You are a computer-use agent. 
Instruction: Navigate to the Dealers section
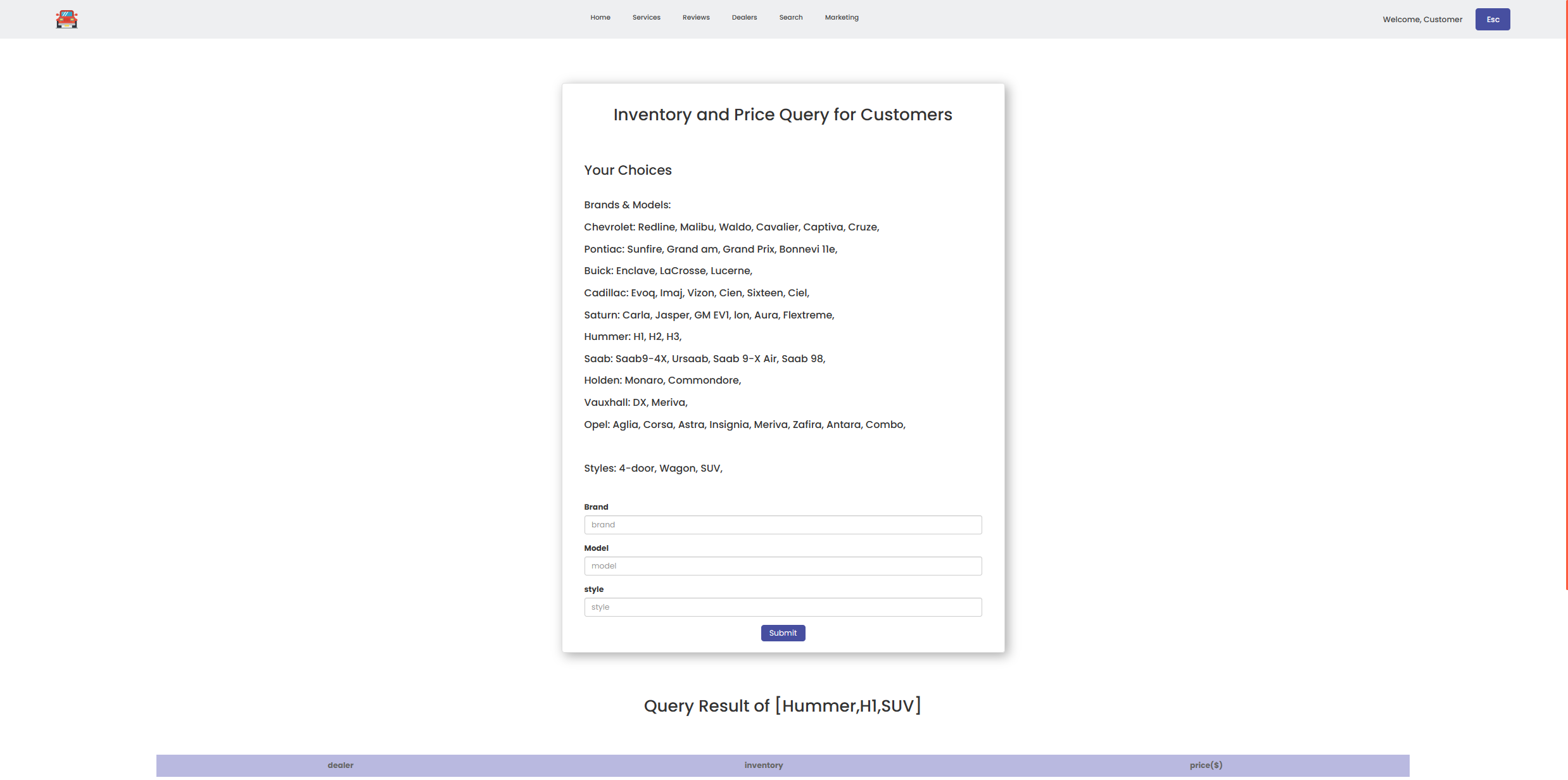tap(744, 18)
